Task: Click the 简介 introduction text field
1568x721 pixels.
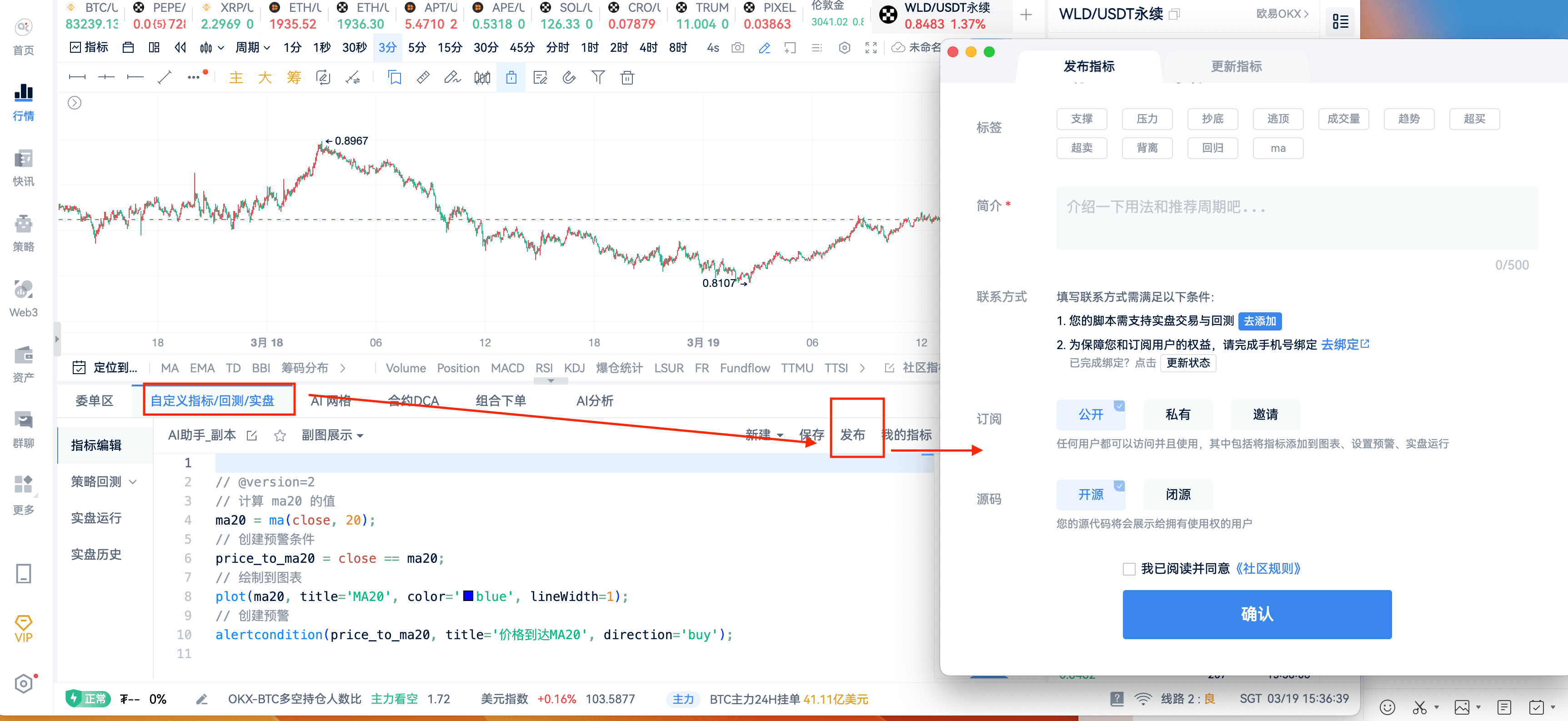Action: 1297,218
